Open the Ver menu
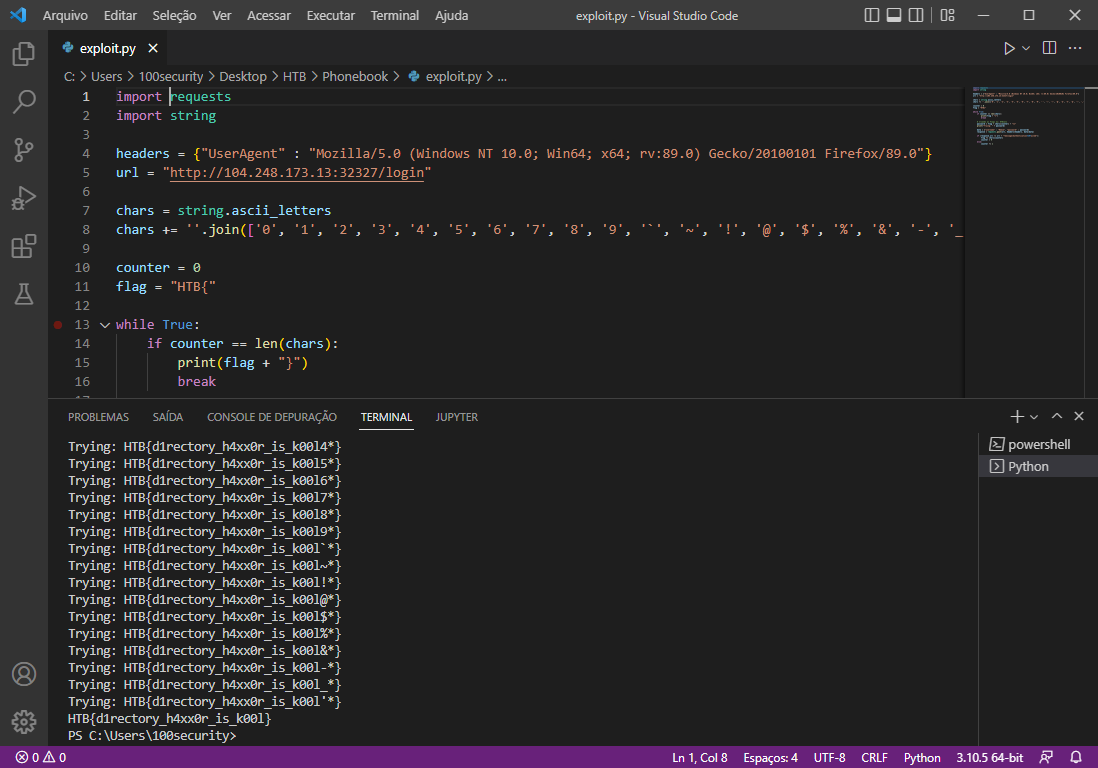Viewport: 1098px width, 768px height. point(222,15)
